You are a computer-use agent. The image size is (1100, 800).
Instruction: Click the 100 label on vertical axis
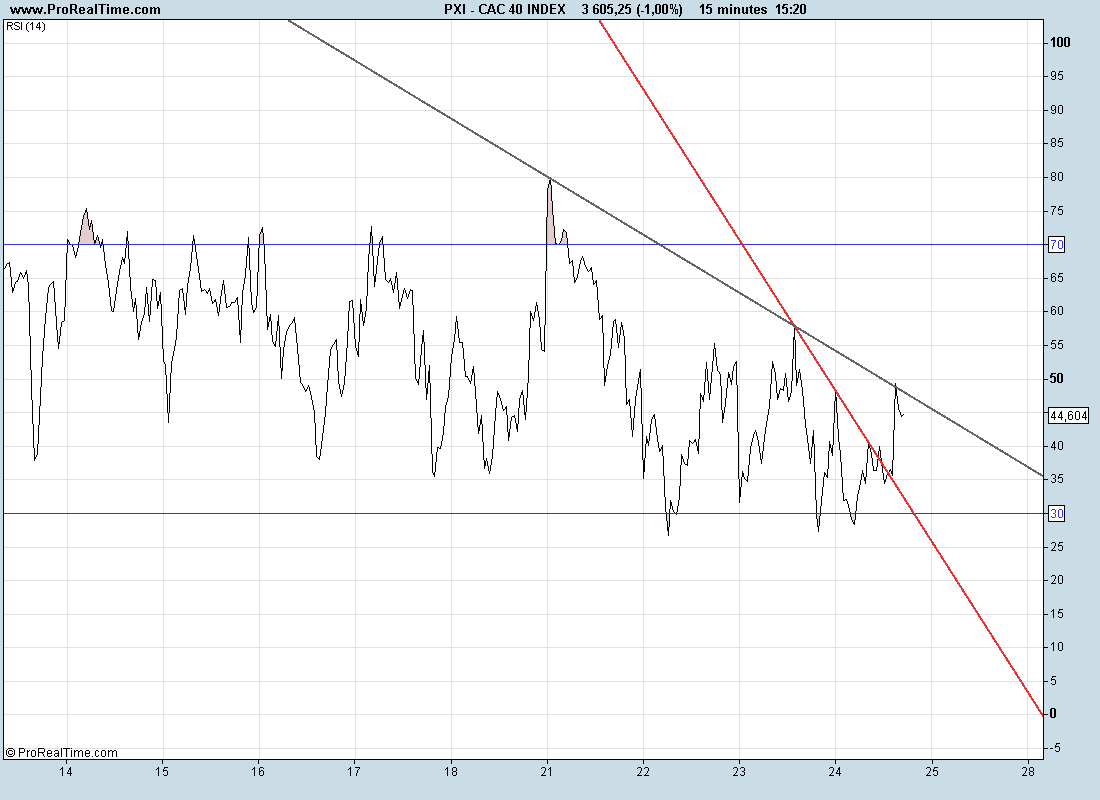coord(1060,42)
